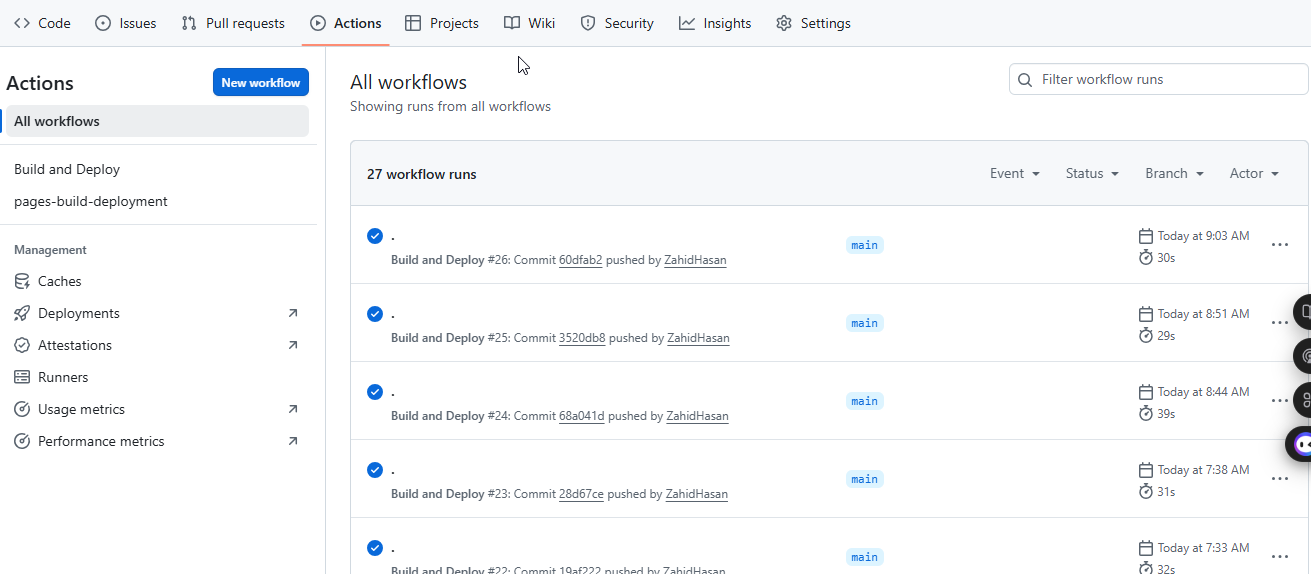1311x574 pixels.
Task: Click success check icon for run #24
Action: click(375, 392)
